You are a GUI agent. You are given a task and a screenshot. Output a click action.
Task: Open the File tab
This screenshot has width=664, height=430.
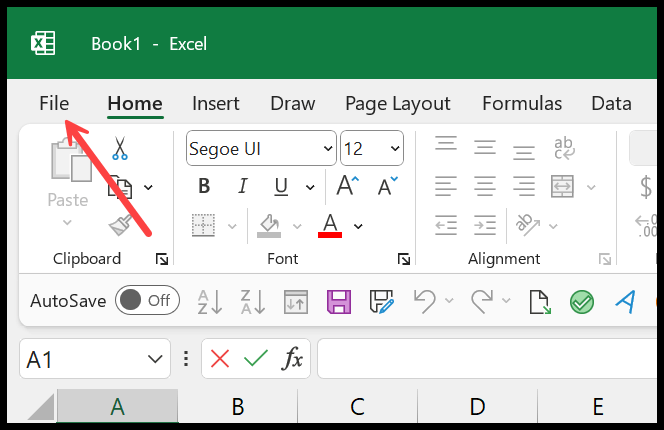[54, 103]
